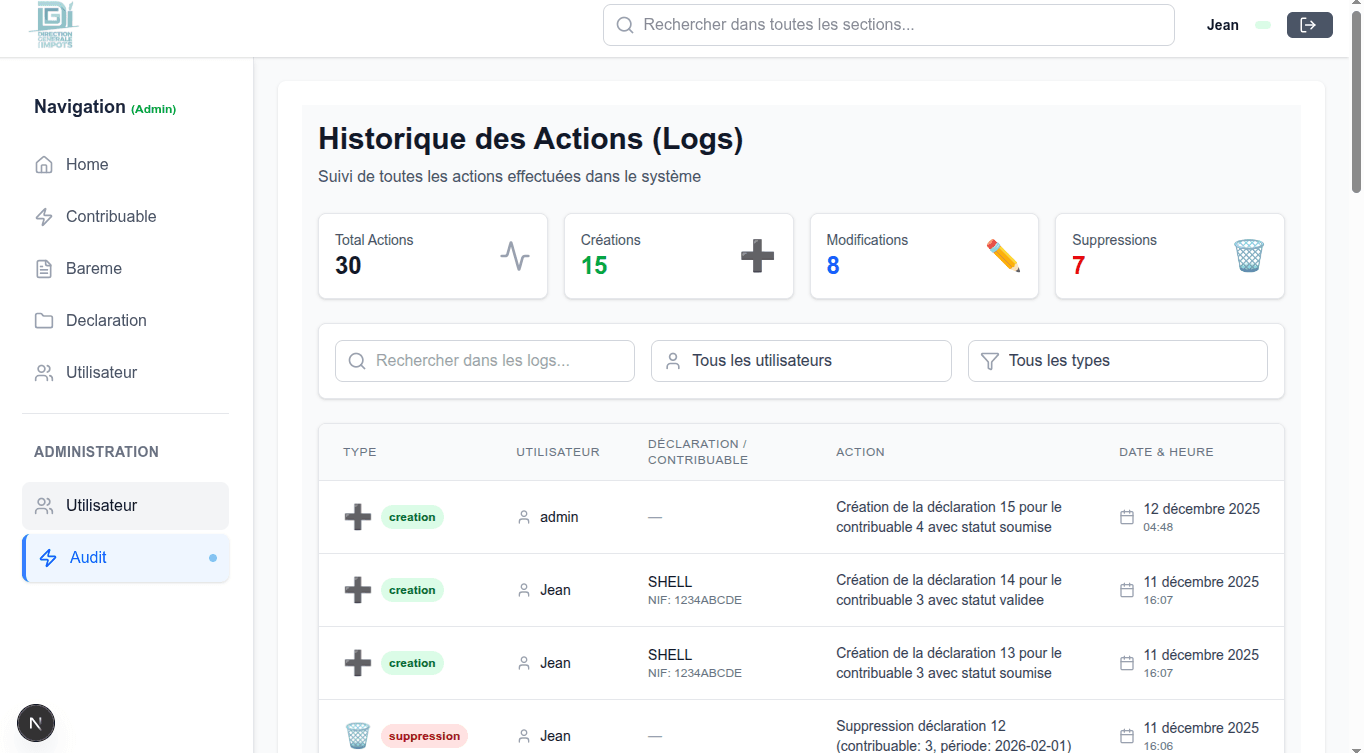
Task: Click the ACTION column header
Action: pos(861,452)
